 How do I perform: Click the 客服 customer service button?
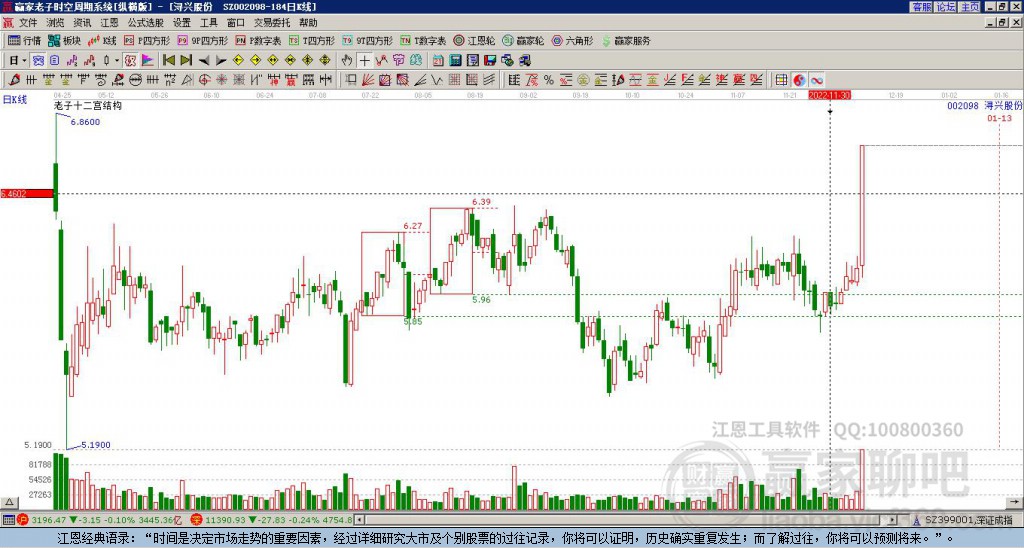(921, 6)
